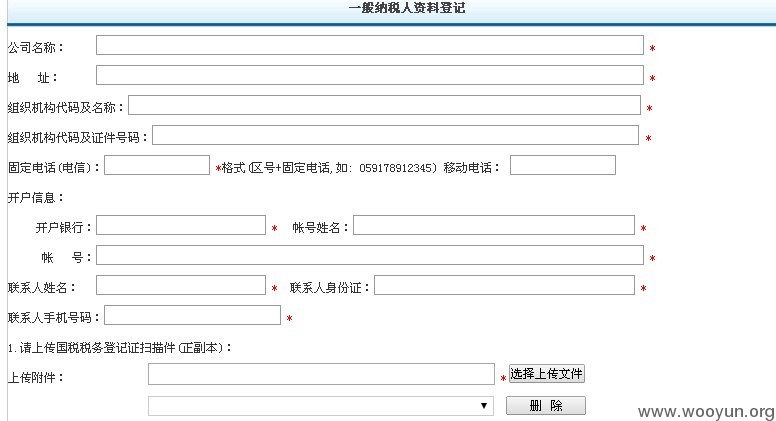Click the 公司名称 input field

point(370,45)
